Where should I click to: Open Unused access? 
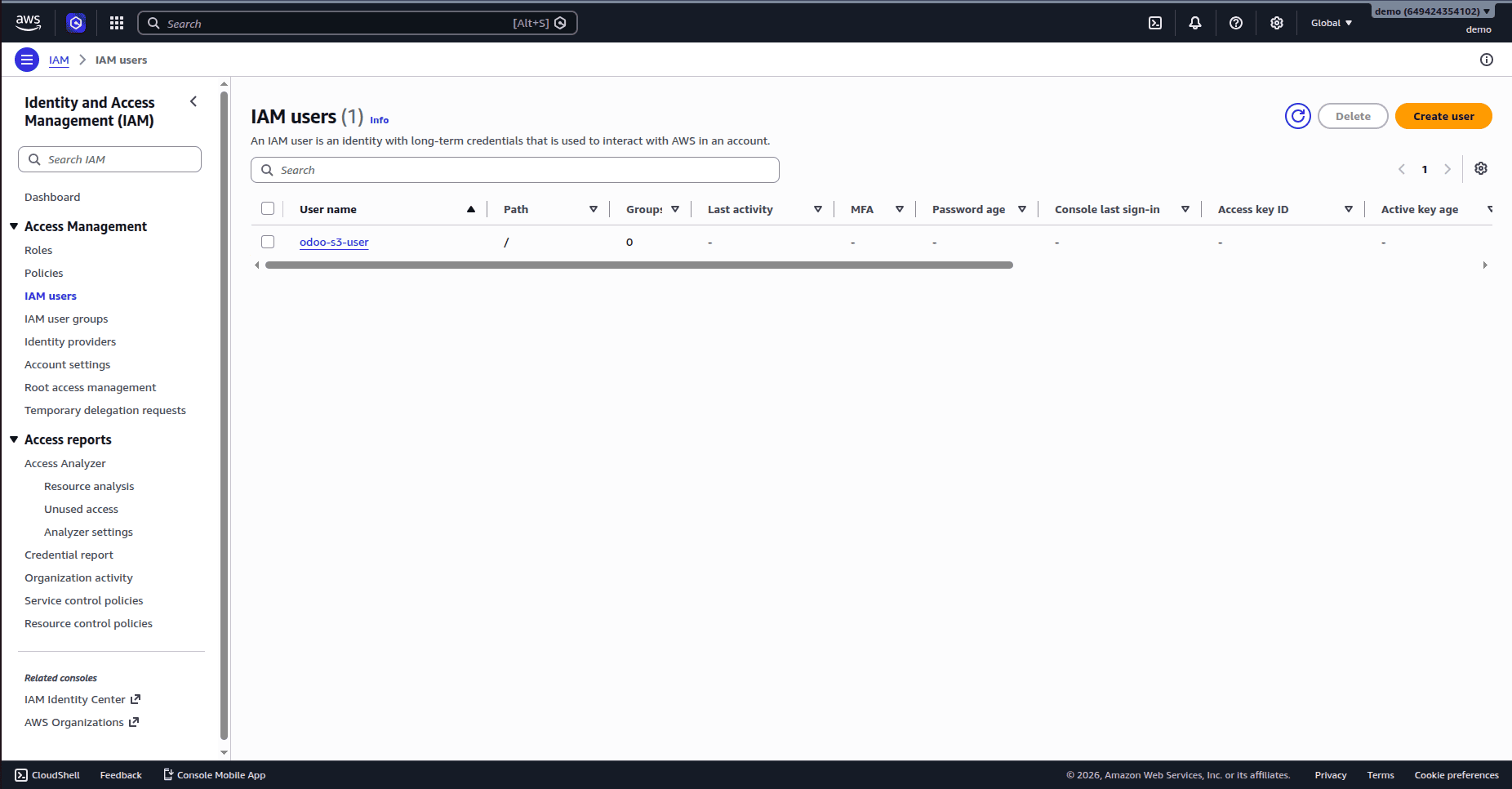81,509
